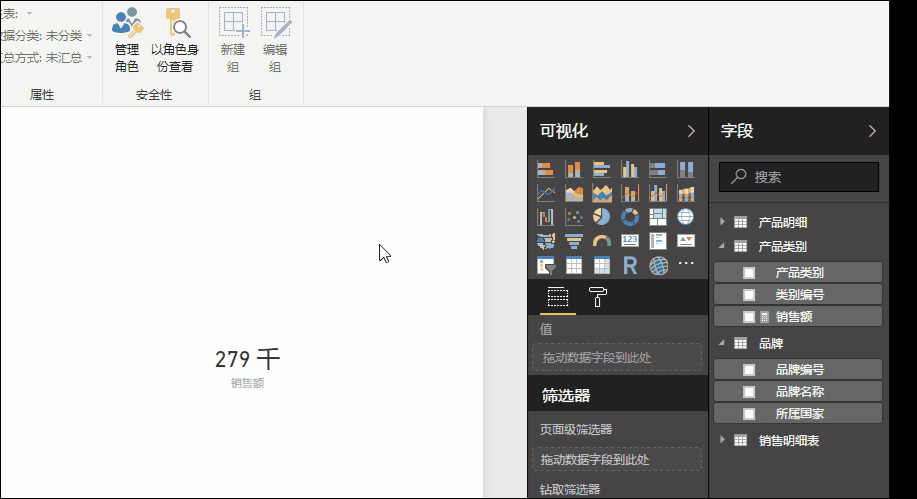Click the 页面级筛选器 field drop area
The height and width of the screenshot is (499, 917).
(x=617, y=460)
